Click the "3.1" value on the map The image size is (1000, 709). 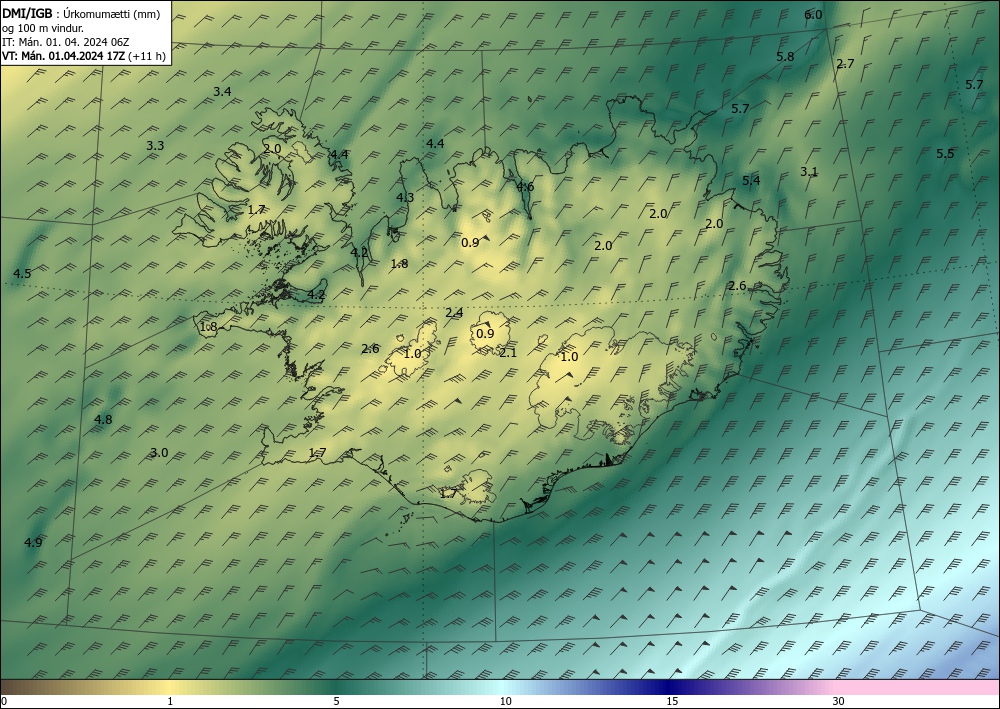809,172
